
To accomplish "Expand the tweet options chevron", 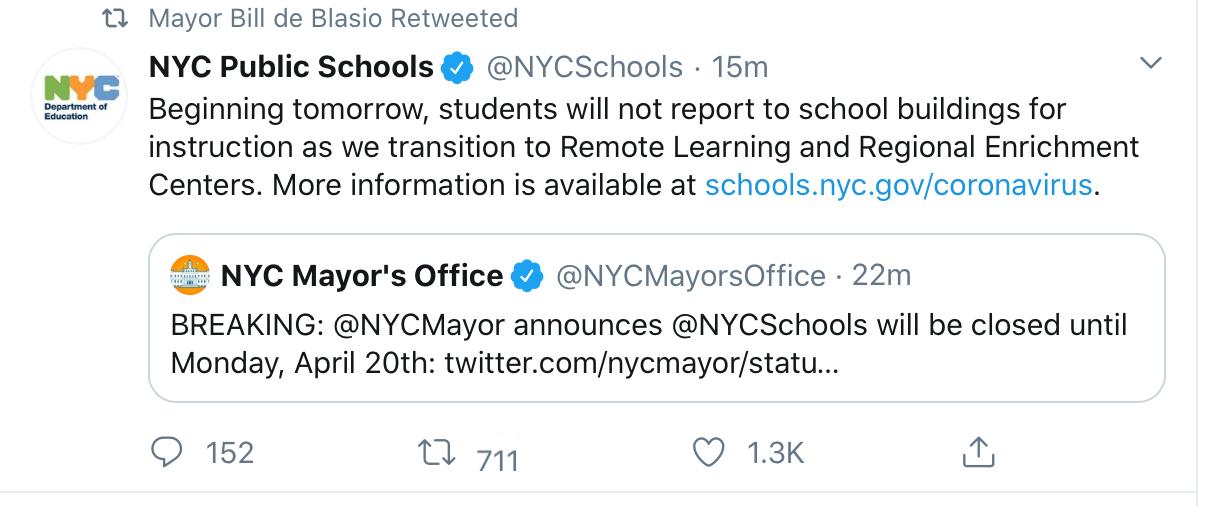I will (1151, 64).
